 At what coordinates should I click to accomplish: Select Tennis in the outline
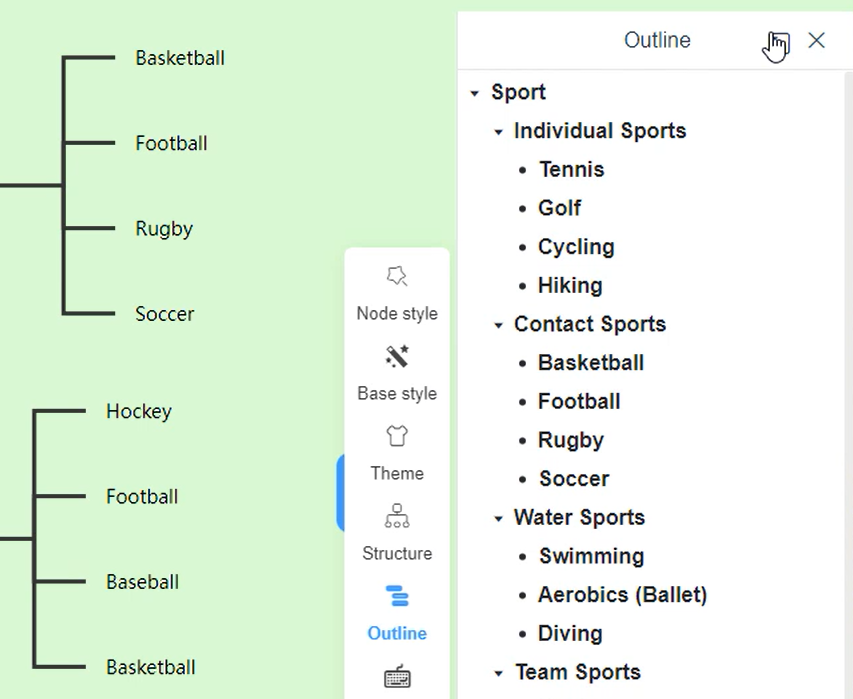pyautogui.click(x=571, y=170)
